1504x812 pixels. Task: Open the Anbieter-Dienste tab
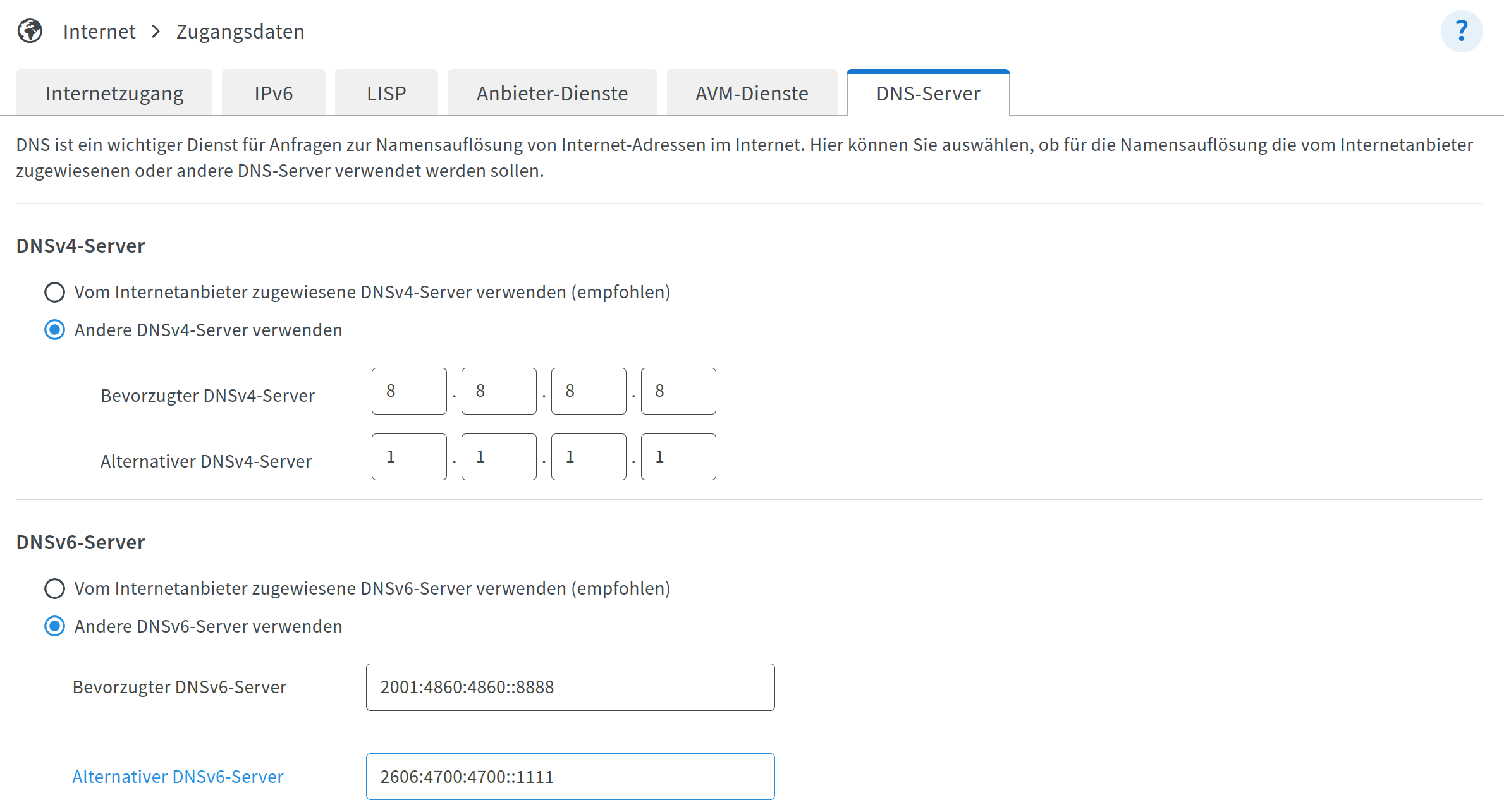pyautogui.click(x=552, y=94)
